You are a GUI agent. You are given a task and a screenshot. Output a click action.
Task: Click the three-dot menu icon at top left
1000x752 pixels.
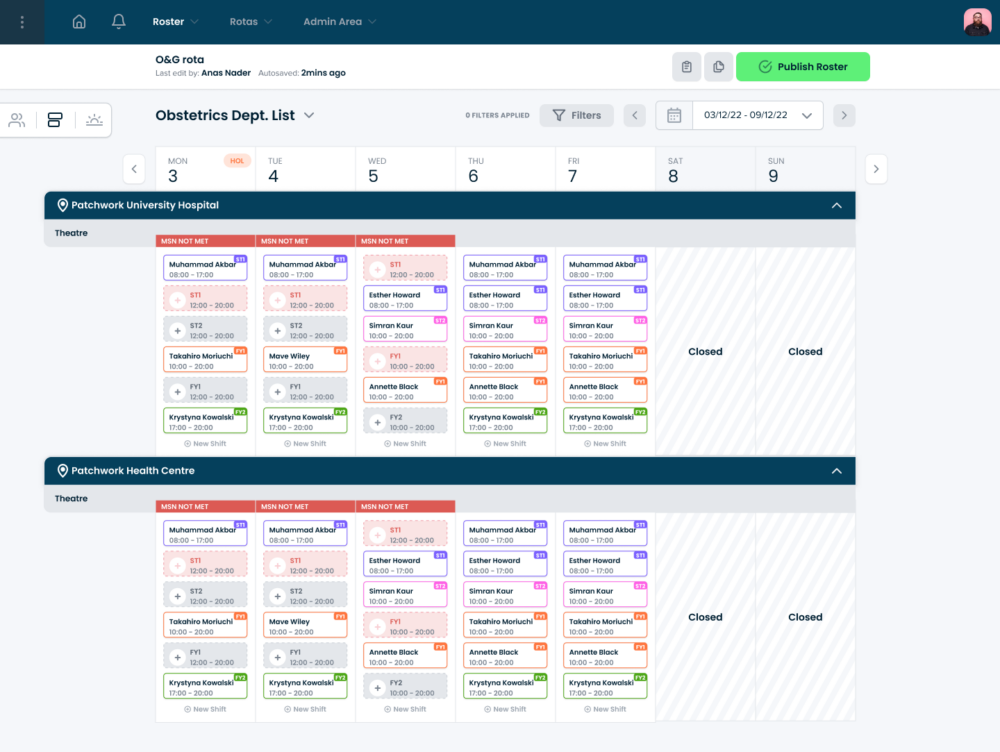pos(22,22)
